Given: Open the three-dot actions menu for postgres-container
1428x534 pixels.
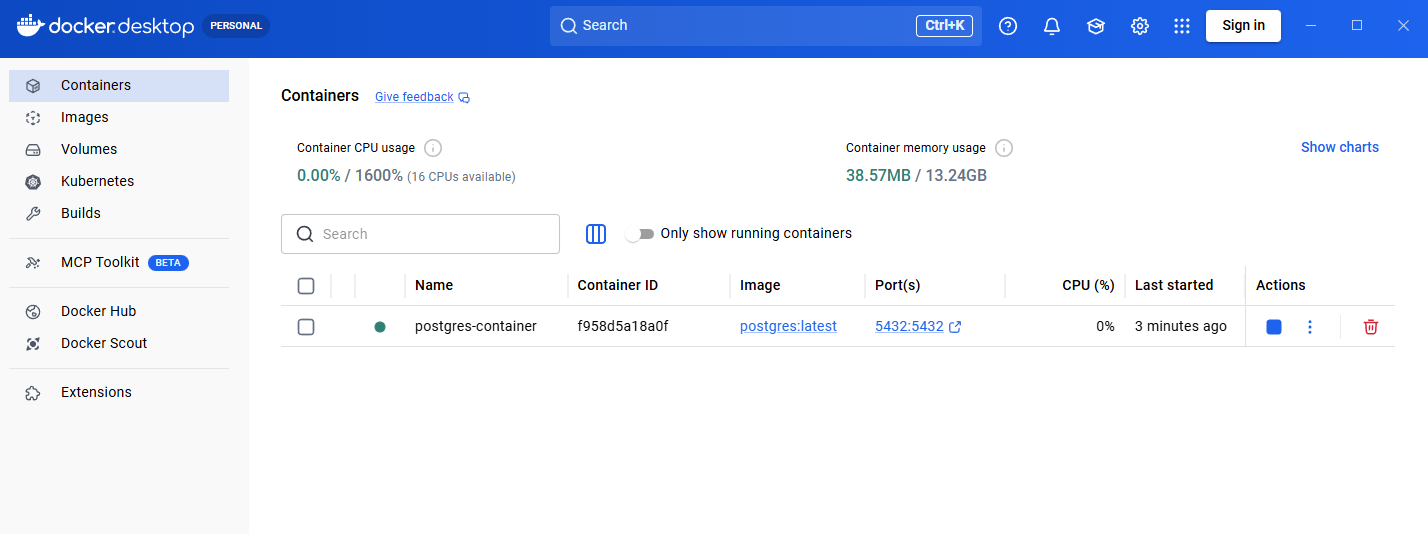Looking at the screenshot, I should pos(1310,327).
